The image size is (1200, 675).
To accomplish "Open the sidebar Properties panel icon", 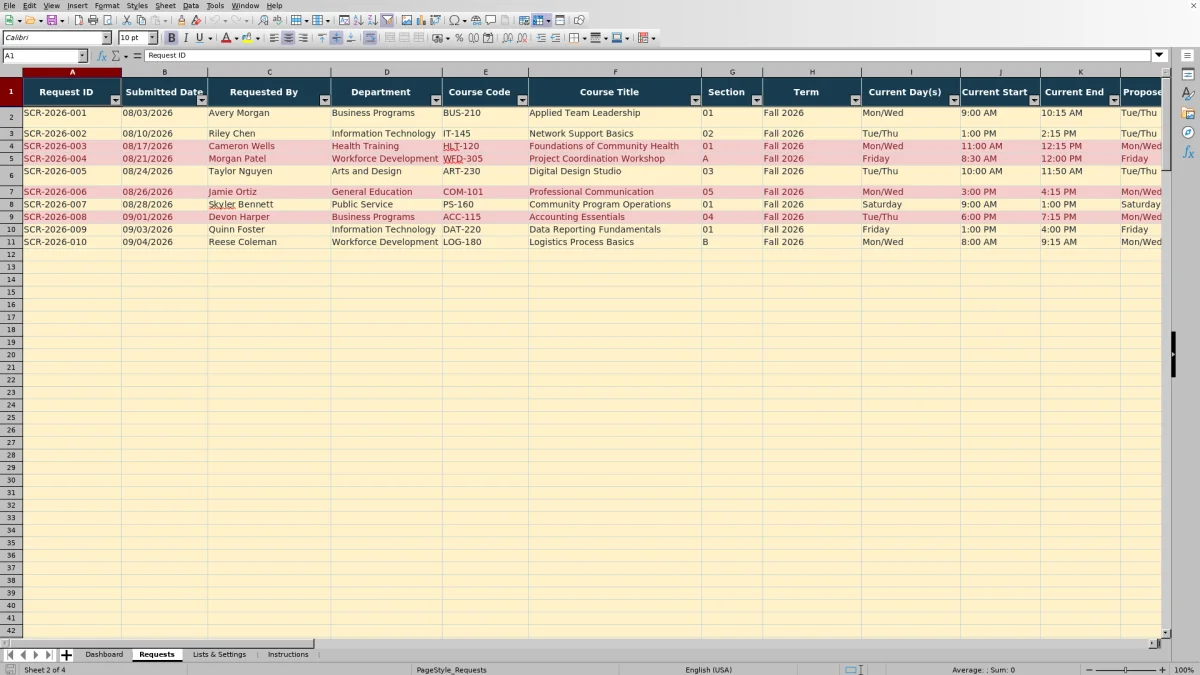I will tap(1188, 75).
